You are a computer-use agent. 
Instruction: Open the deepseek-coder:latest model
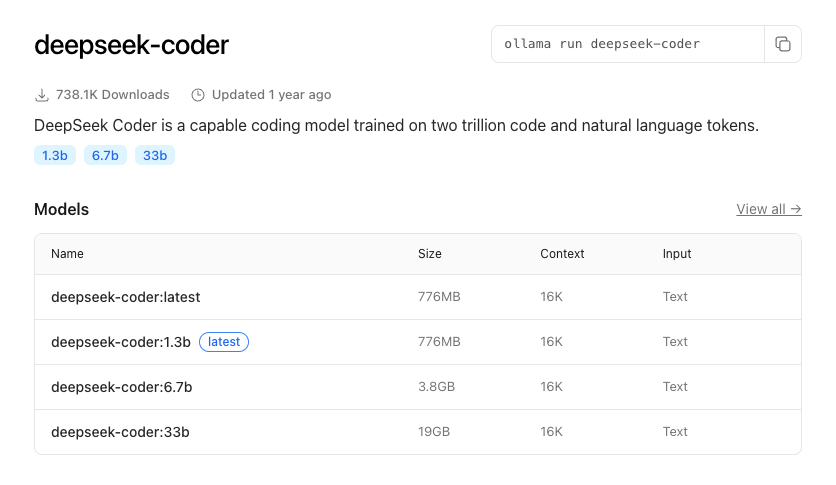[126, 297]
